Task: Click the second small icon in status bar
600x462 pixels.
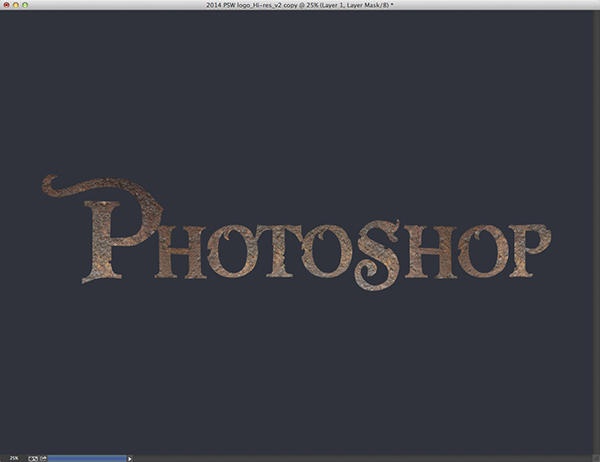Action: click(x=42, y=457)
